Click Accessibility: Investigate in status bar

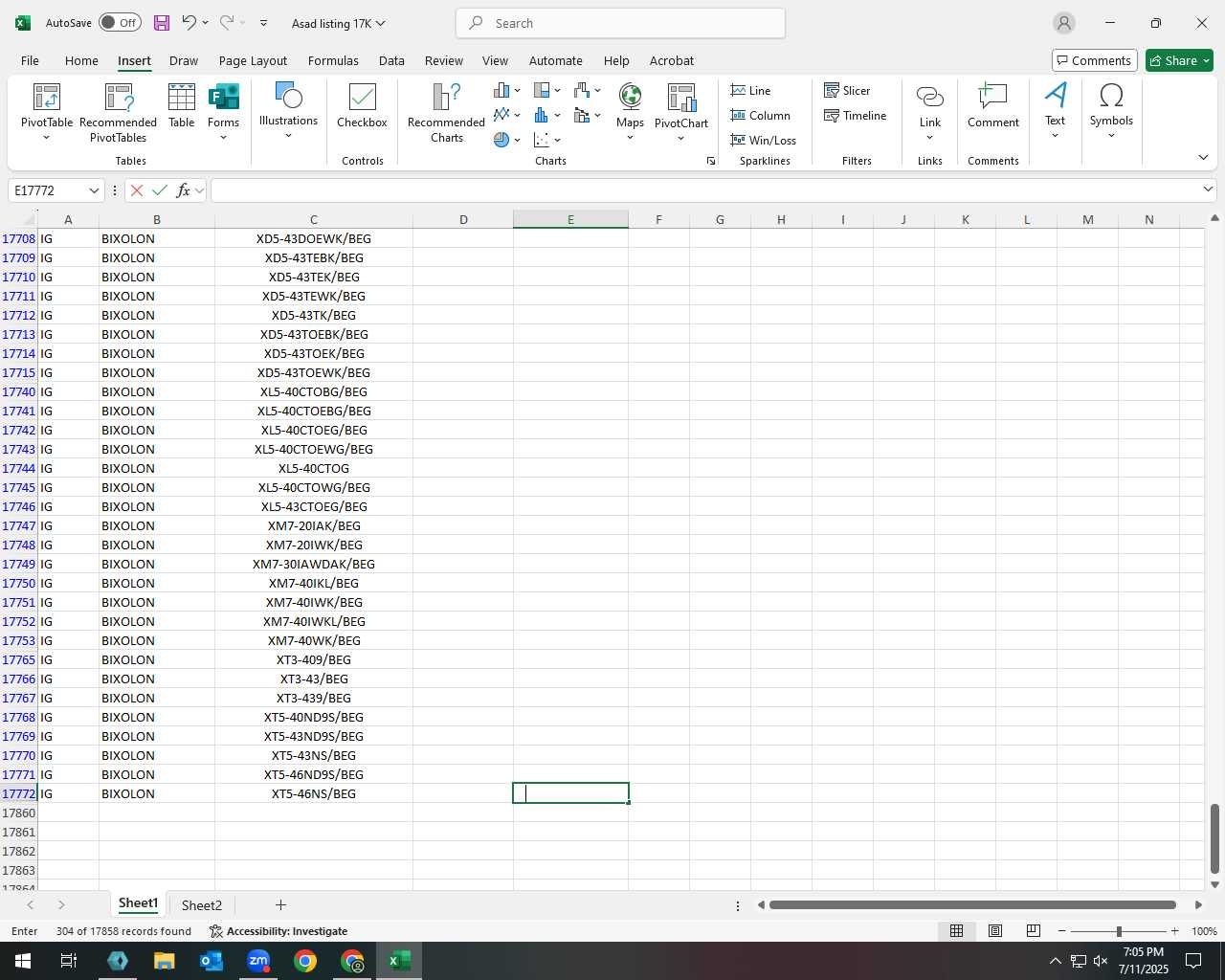coord(278,931)
